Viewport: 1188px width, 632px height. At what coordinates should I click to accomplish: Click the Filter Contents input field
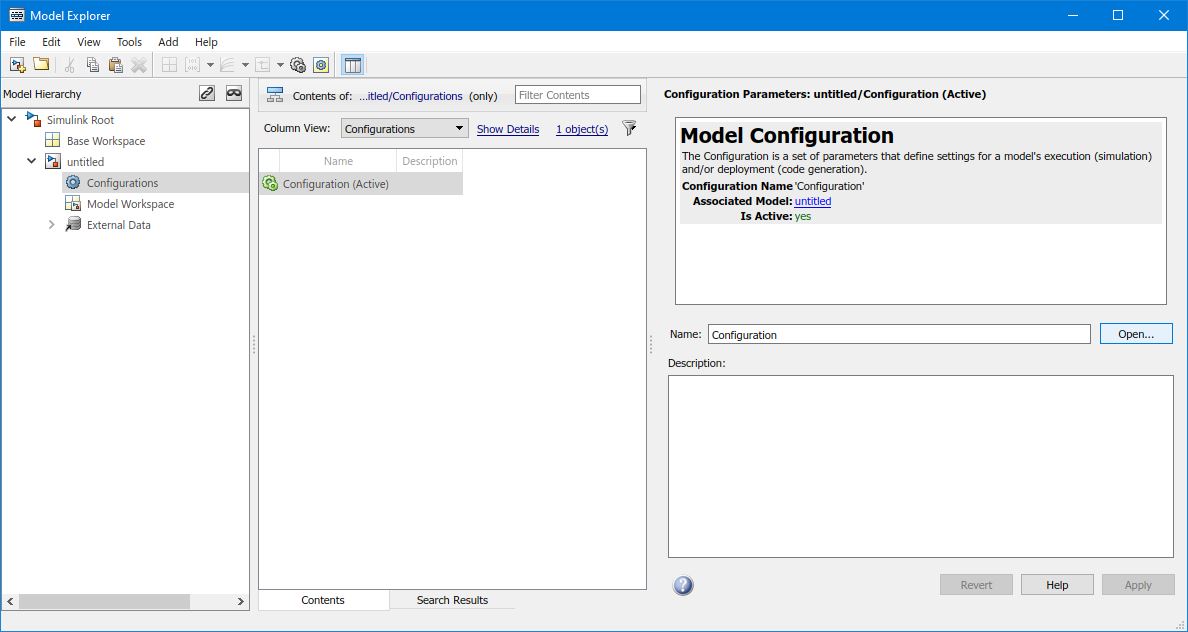[x=578, y=95]
